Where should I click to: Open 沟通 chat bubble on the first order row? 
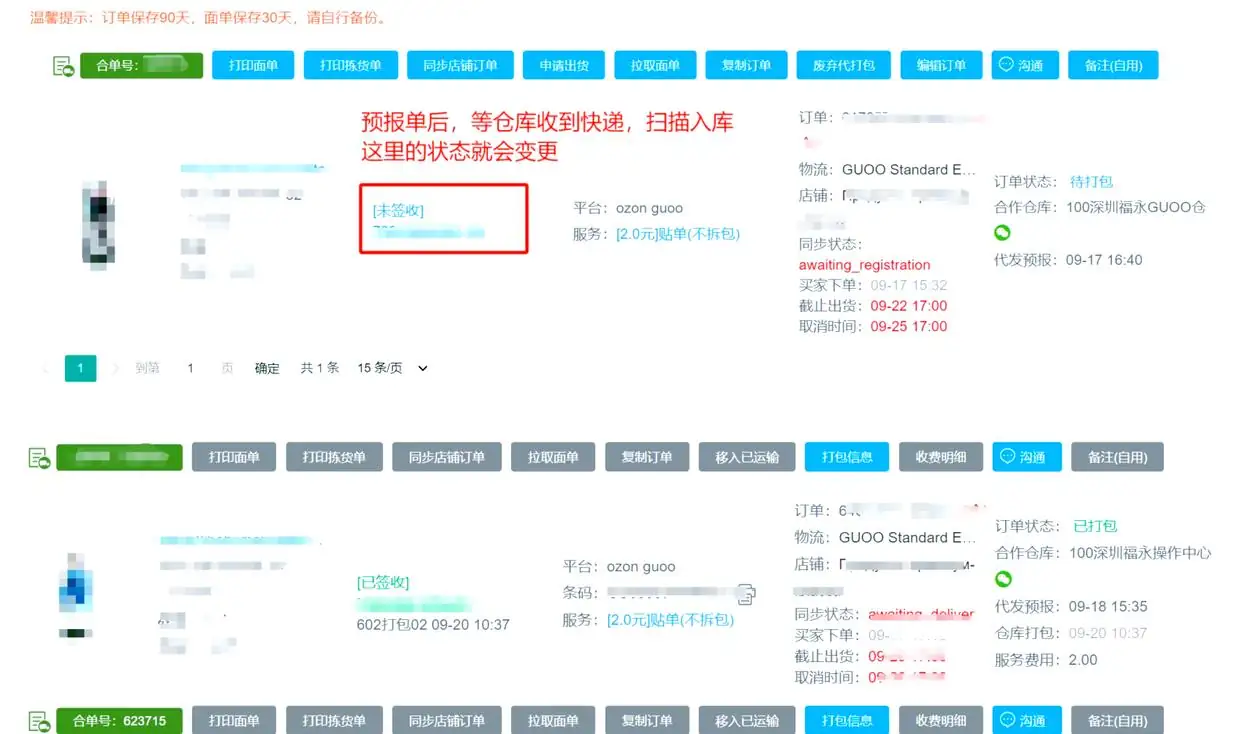pyautogui.click(x=1025, y=64)
